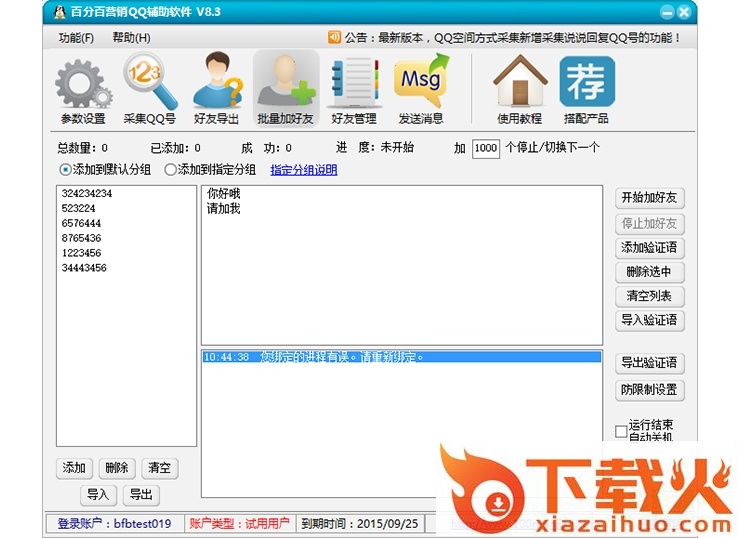The width and height of the screenshot is (740, 538).
Task: Click the 导出 button below QQ list
Action: click(141, 495)
